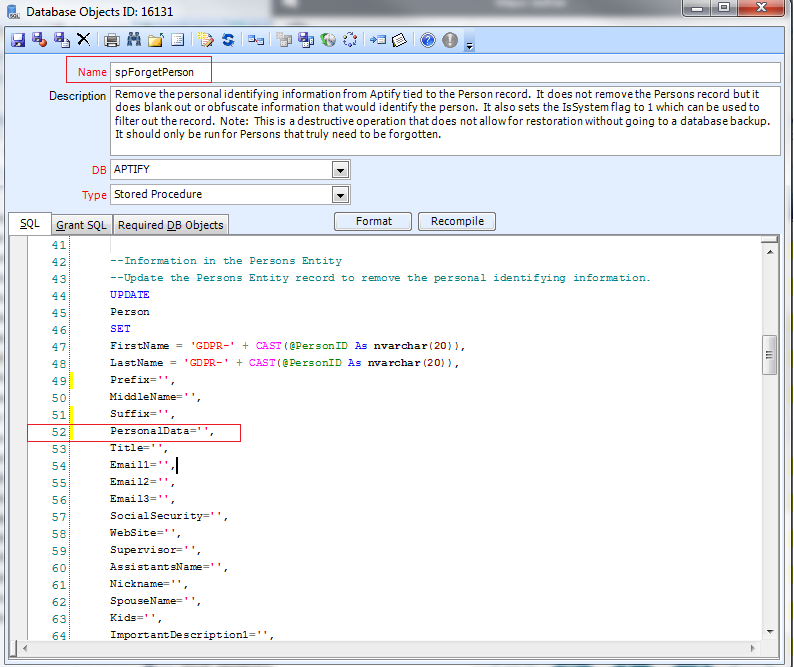The image size is (794, 667).
Task: Click the Save and New icon with document
Action: (x=62, y=40)
